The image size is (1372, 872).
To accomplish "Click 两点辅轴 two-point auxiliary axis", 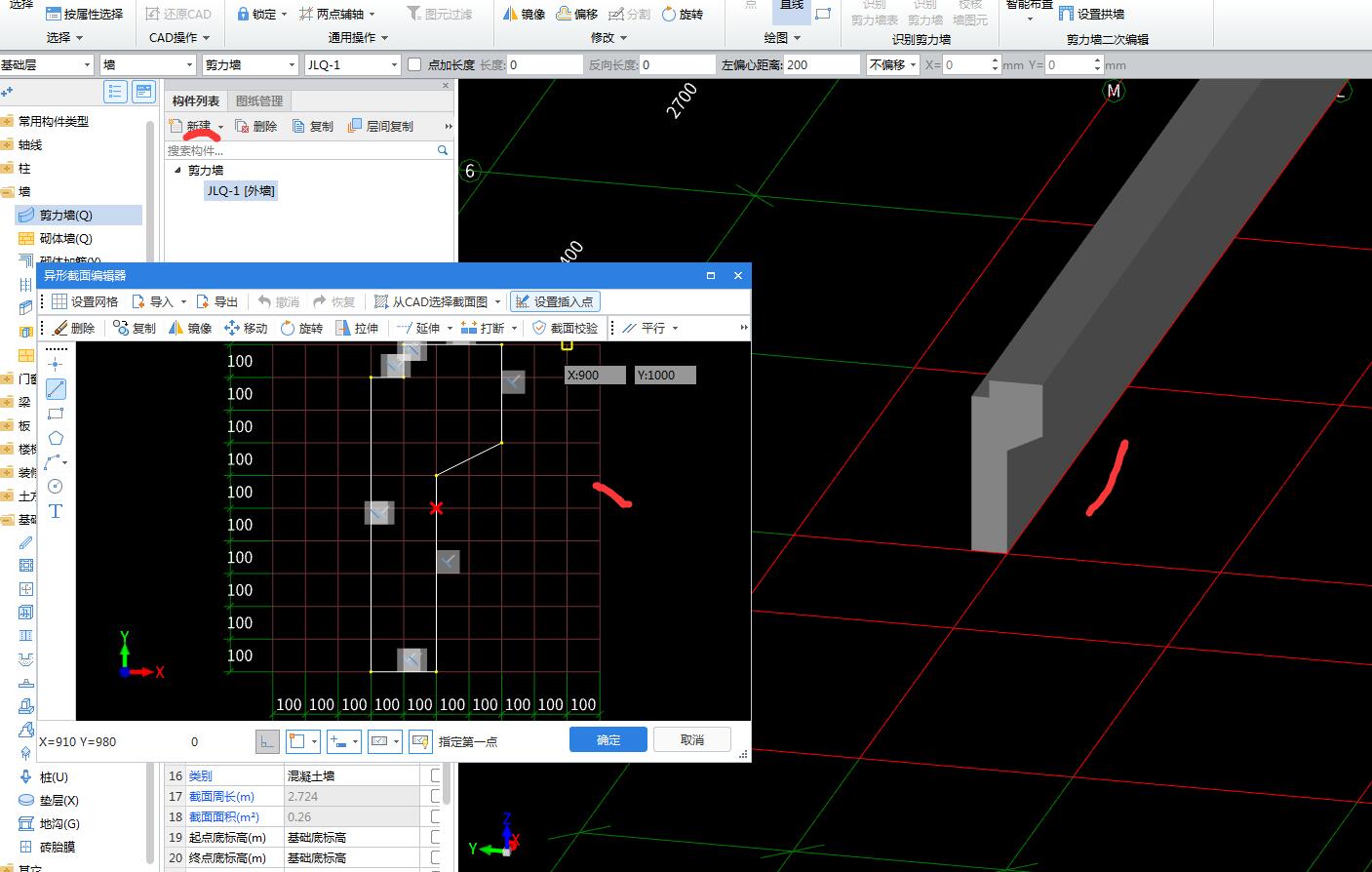I will tap(332, 14).
